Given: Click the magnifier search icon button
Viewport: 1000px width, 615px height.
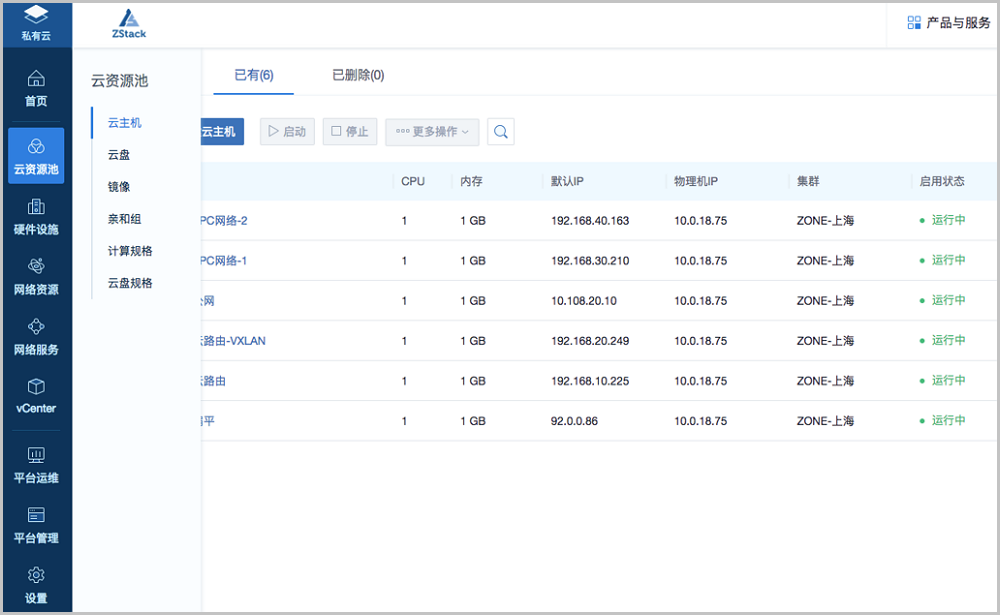Looking at the screenshot, I should click(x=500, y=131).
